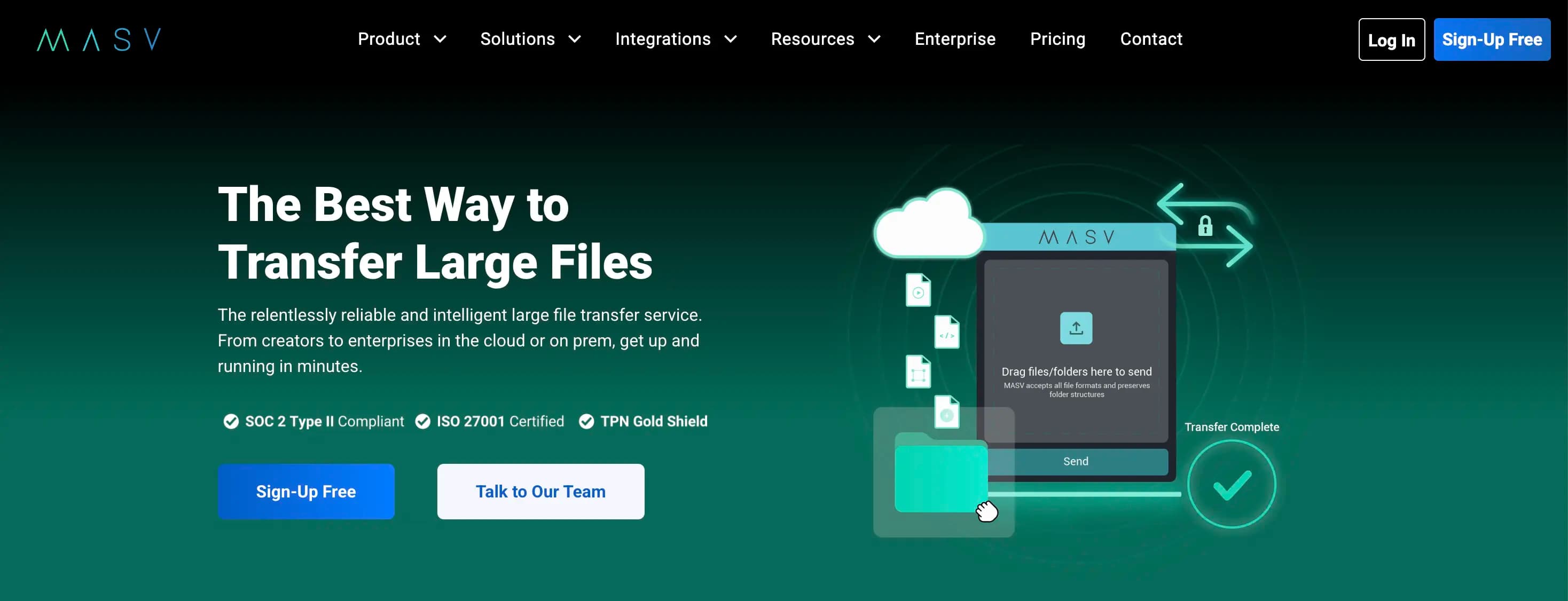Click the padlock icon between the arrows
The width and height of the screenshot is (1568, 601).
[1205, 226]
